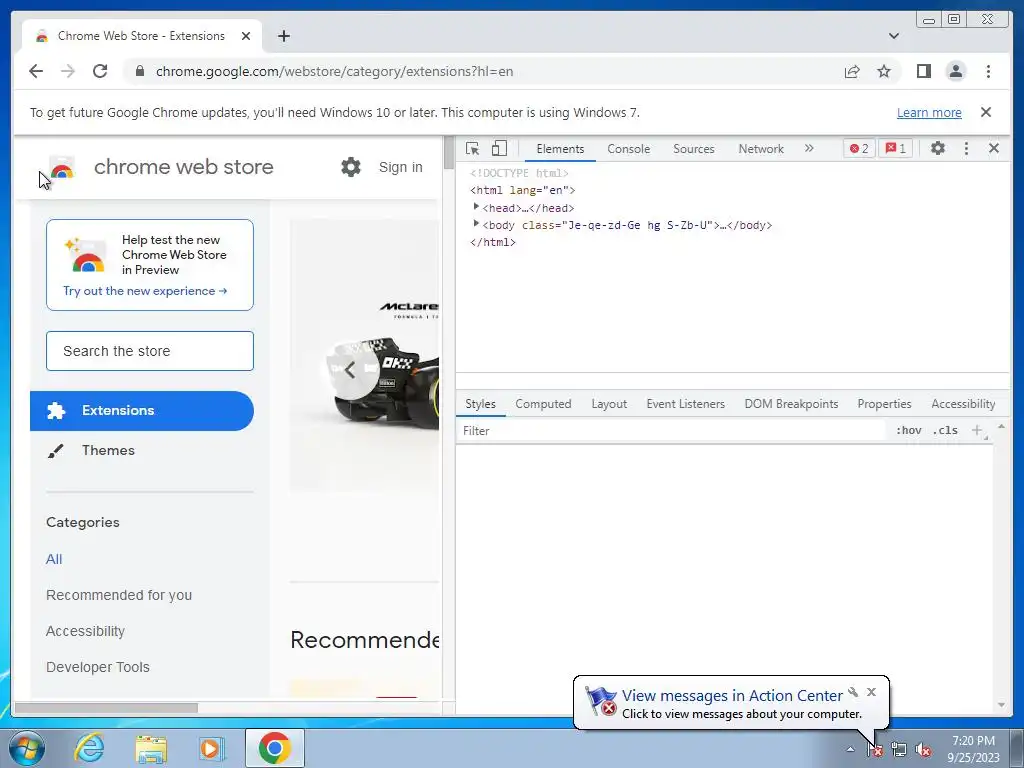Open Learn more link in infobar
Screen dimensions: 1024x768
click(x=929, y=112)
